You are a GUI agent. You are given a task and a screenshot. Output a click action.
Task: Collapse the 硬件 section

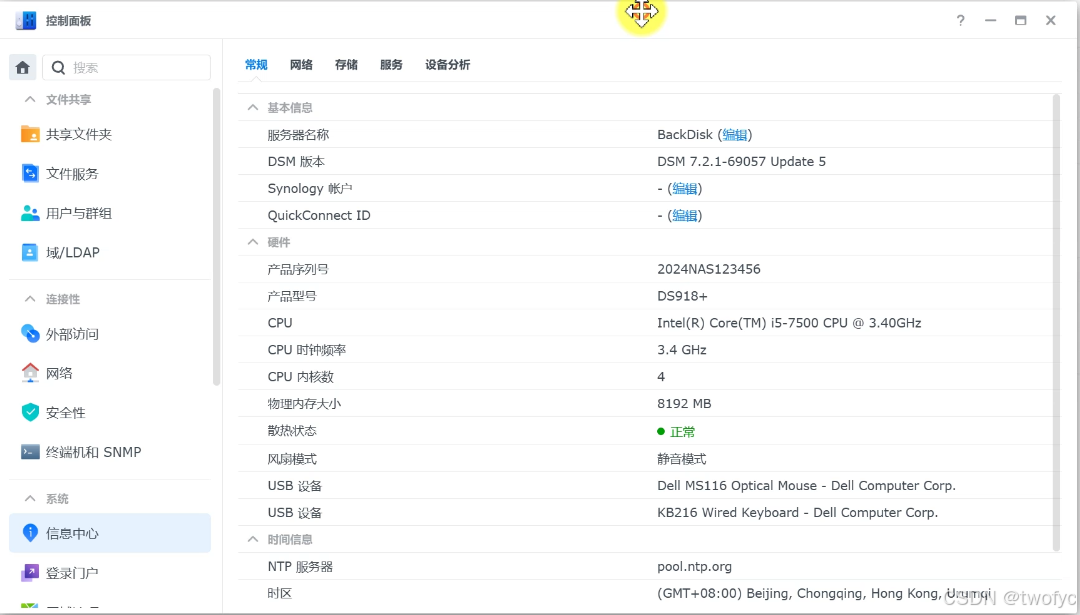point(253,242)
